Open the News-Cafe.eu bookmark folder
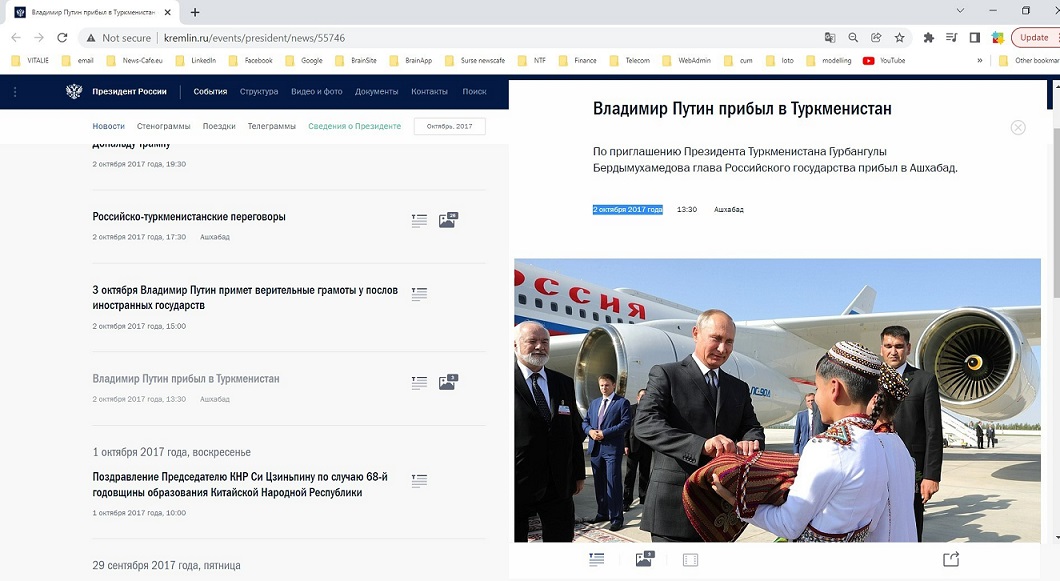This screenshot has height=581, width=1060. (x=135, y=60)
